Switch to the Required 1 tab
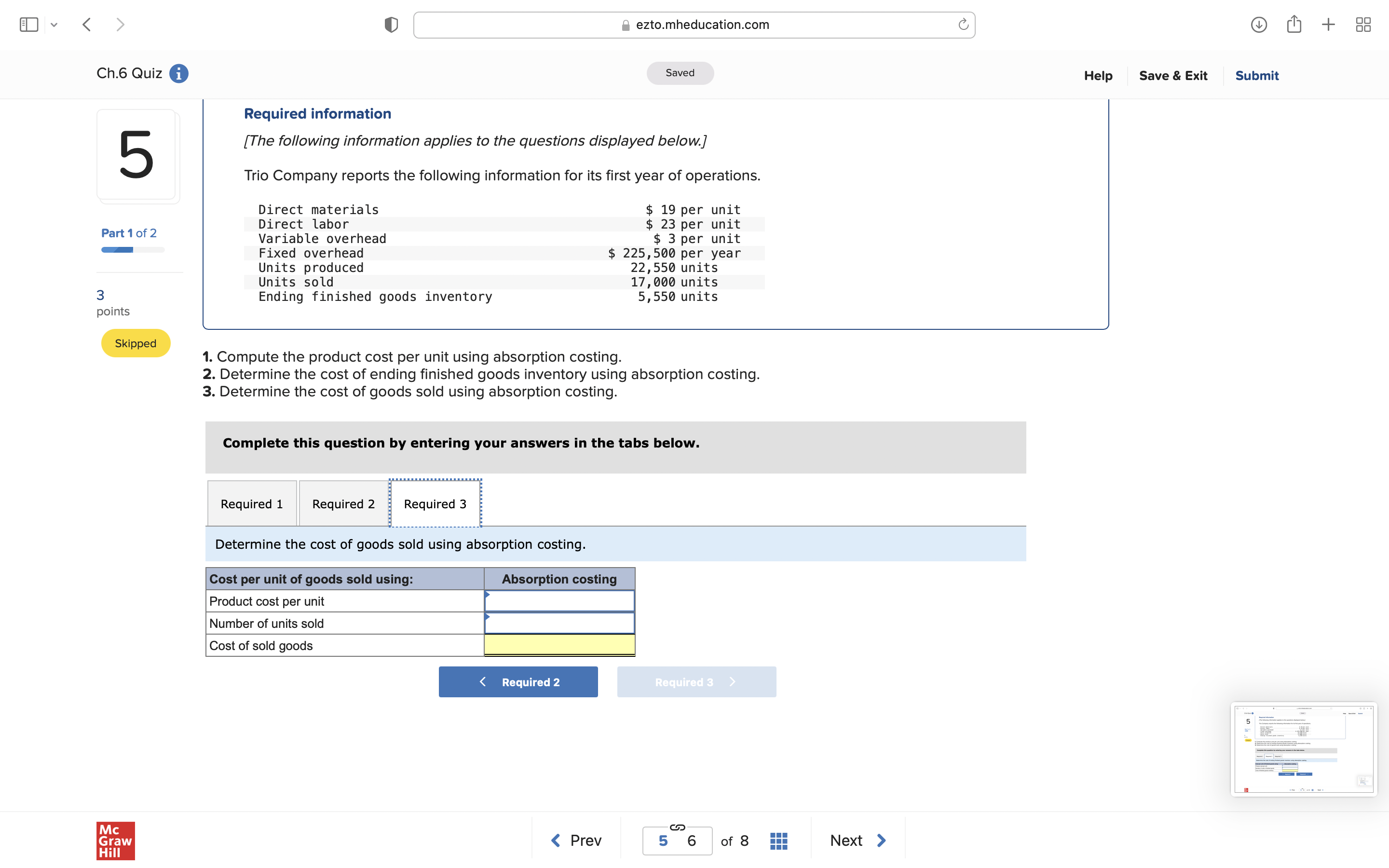Image resolution: width=1389 pixels, height=868 pixels. [251, 503]
